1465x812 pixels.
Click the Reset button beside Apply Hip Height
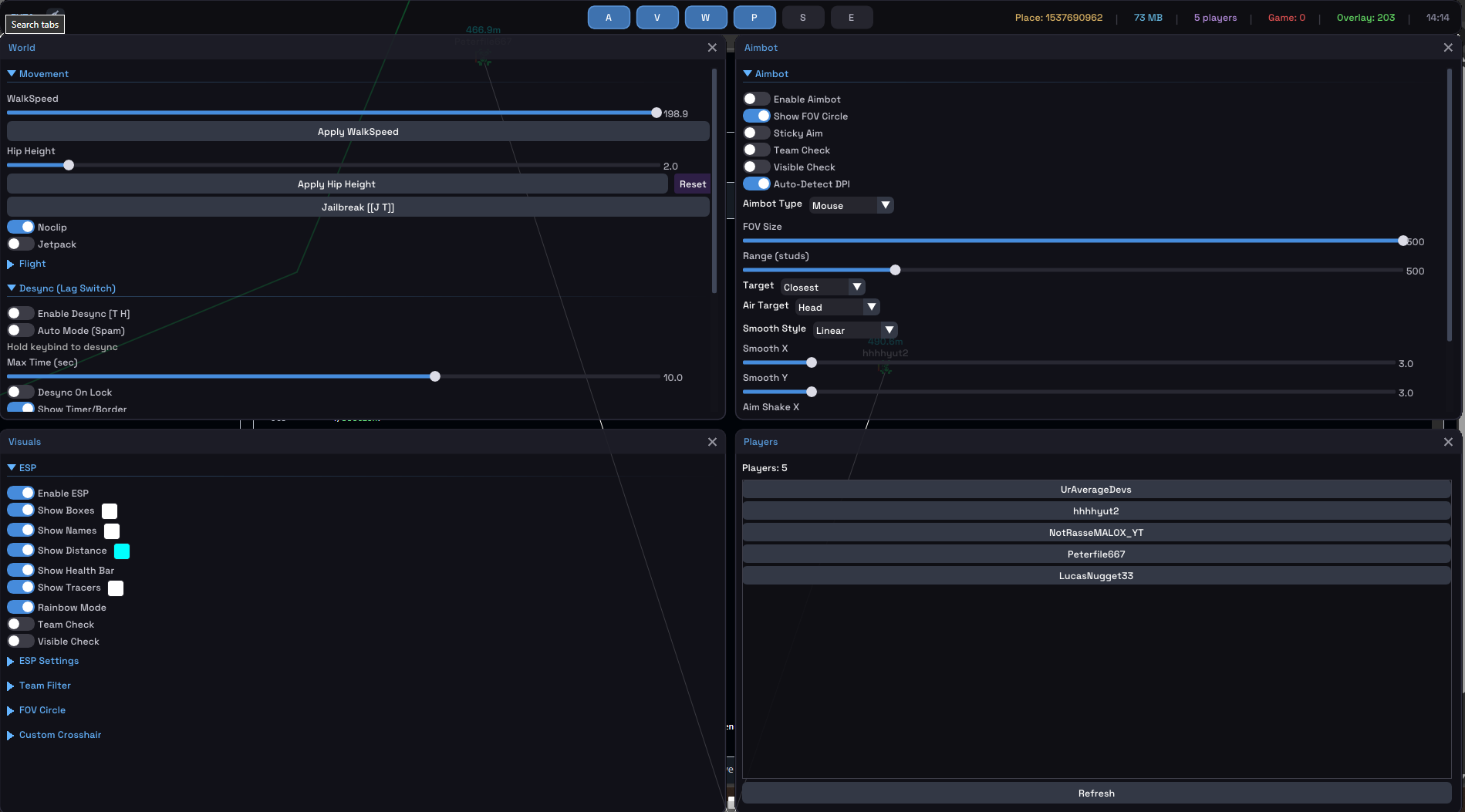(692, 184)
